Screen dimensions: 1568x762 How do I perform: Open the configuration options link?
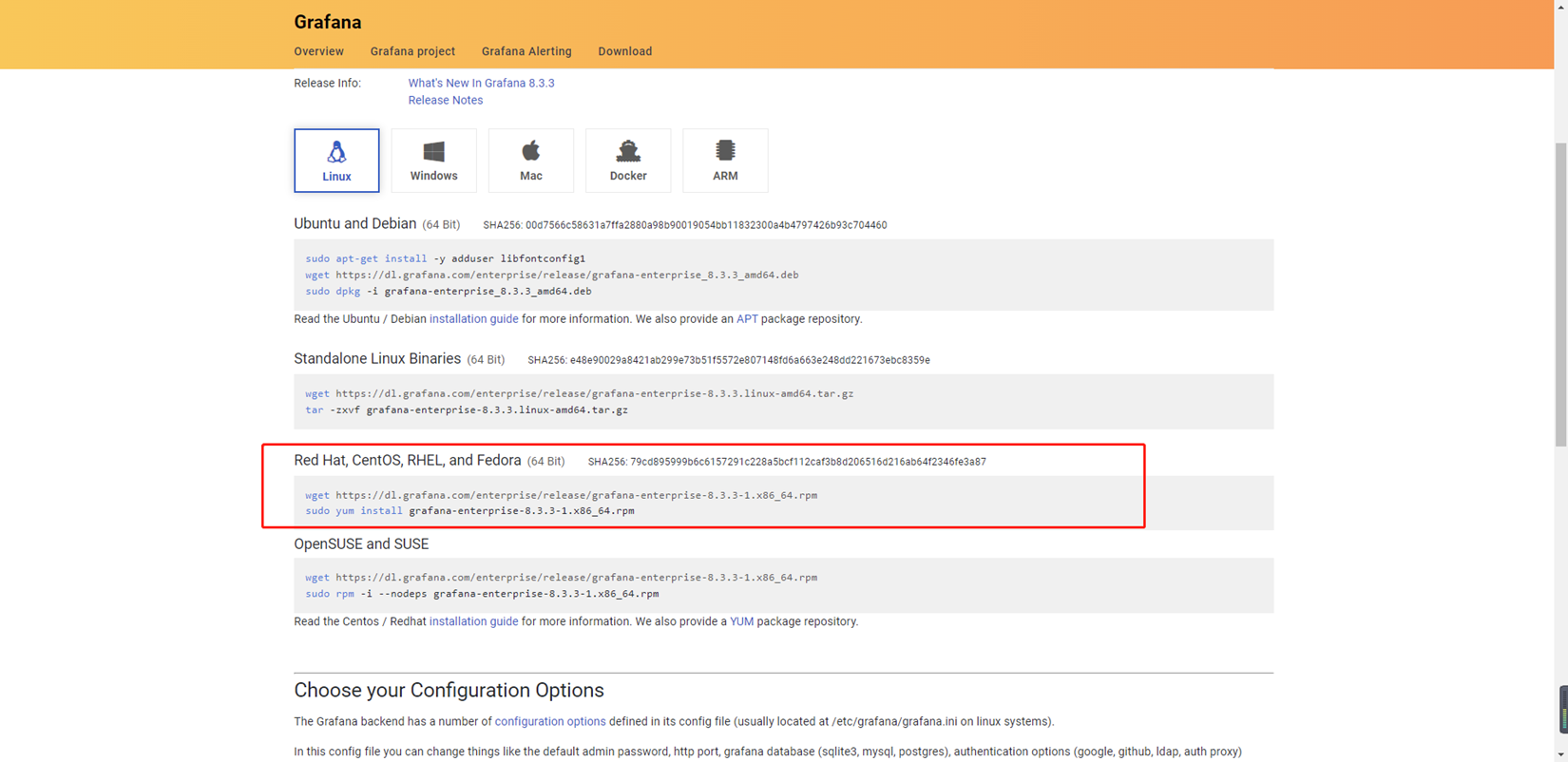[550, 722]
